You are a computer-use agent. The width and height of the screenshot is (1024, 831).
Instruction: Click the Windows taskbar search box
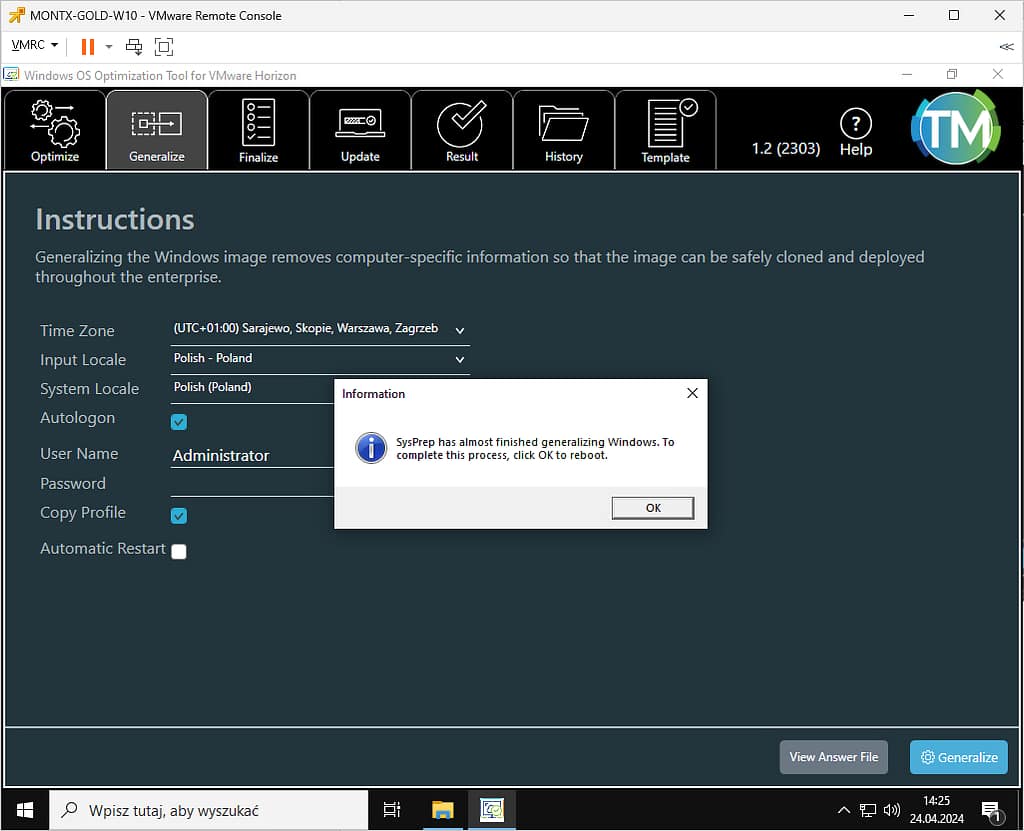[208, 810]
